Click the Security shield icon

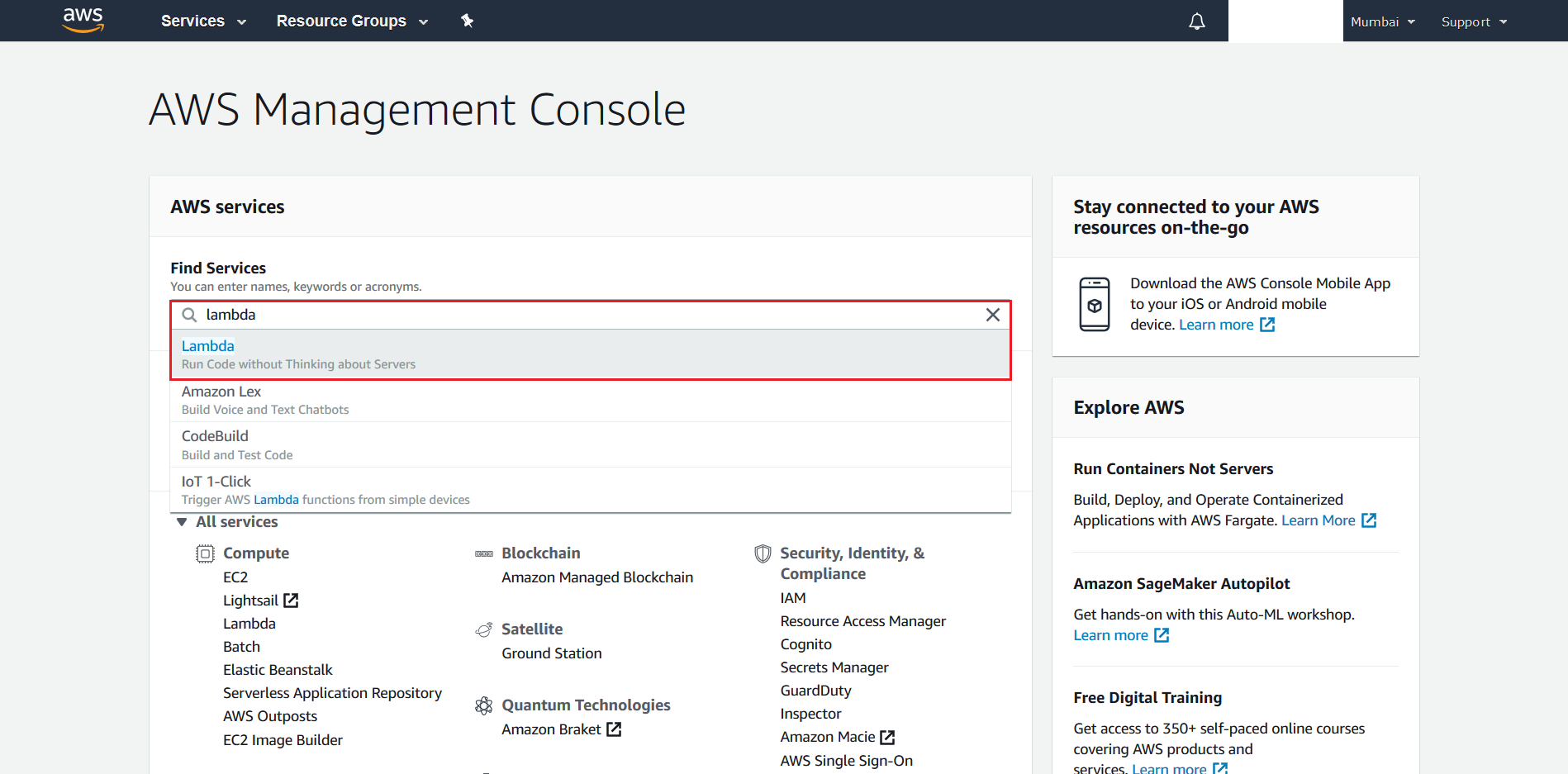click(x=763, y=553)
